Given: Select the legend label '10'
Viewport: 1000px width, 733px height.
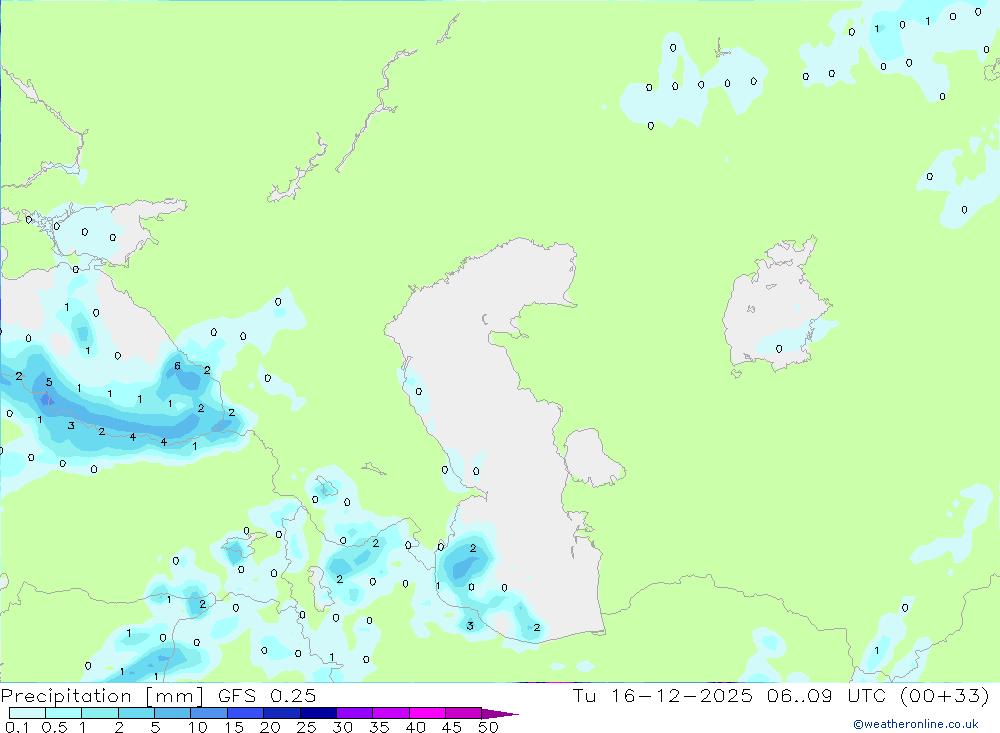Looking at the screenshot, I should [198, 727].
